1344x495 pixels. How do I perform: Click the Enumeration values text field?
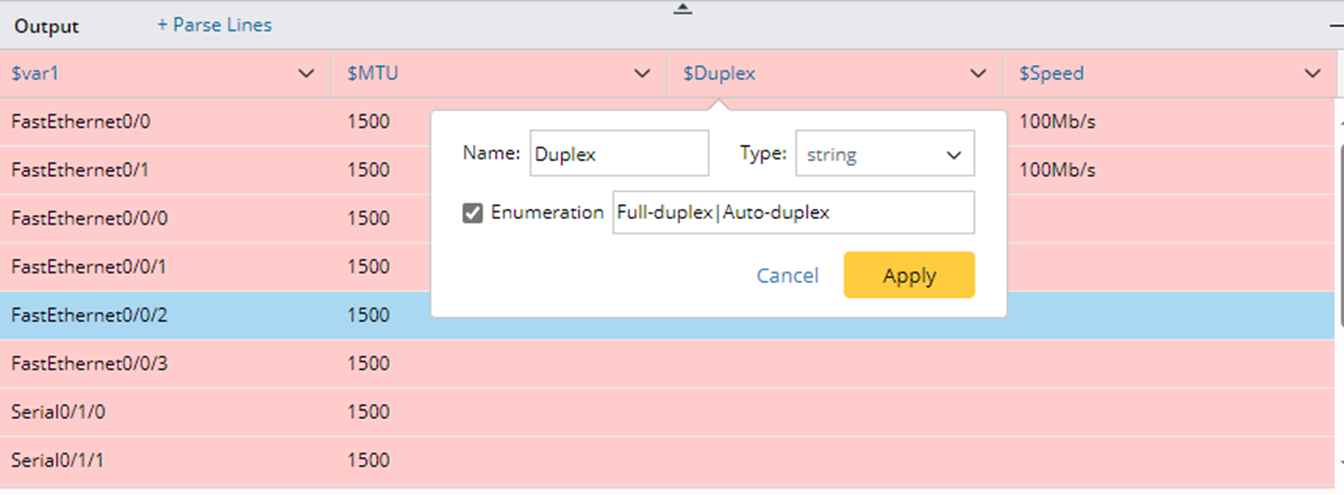point(793,213)
